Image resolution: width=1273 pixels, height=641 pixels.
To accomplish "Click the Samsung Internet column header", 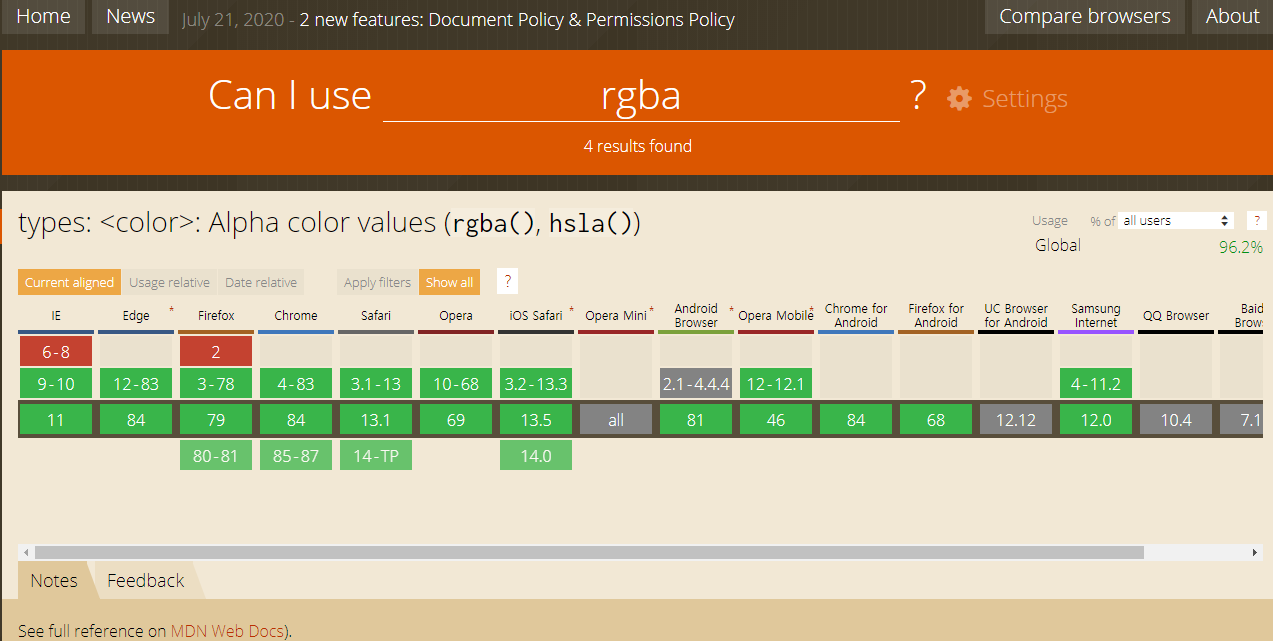I will [x=1096, y=316].
